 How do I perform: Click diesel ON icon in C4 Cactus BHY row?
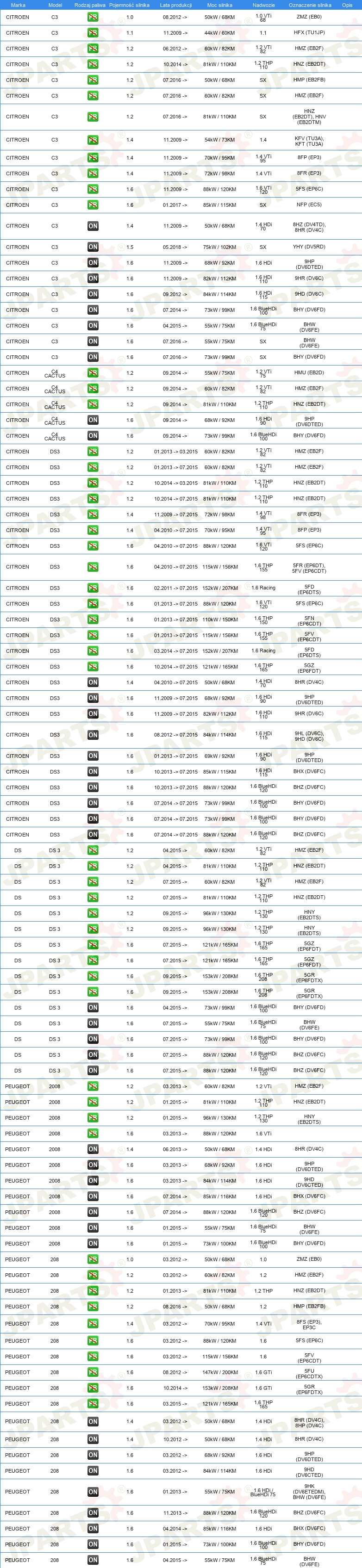[93, 436]
